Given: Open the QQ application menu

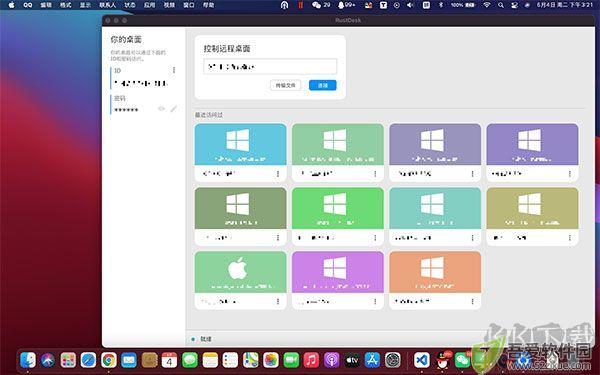Looking at the screenshot, I should pyautogui.click(x=28, y=5).
